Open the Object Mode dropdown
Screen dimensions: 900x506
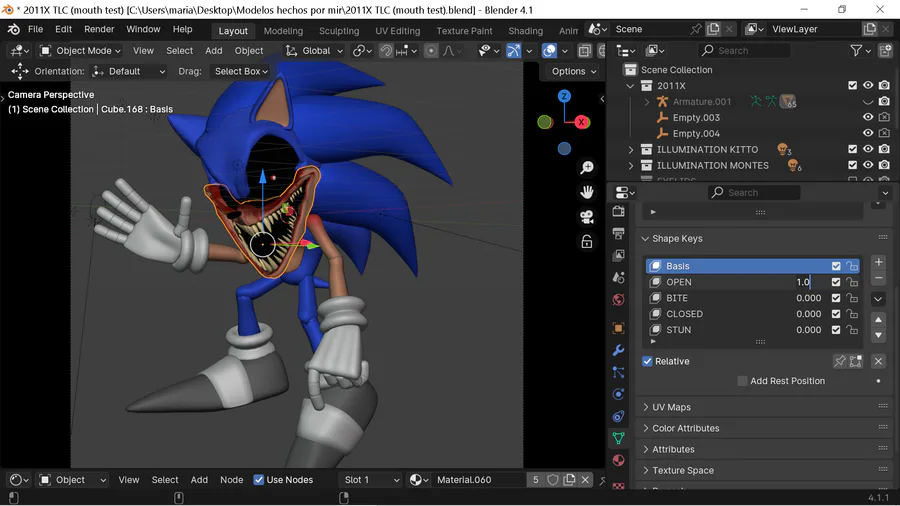[80, 50]
